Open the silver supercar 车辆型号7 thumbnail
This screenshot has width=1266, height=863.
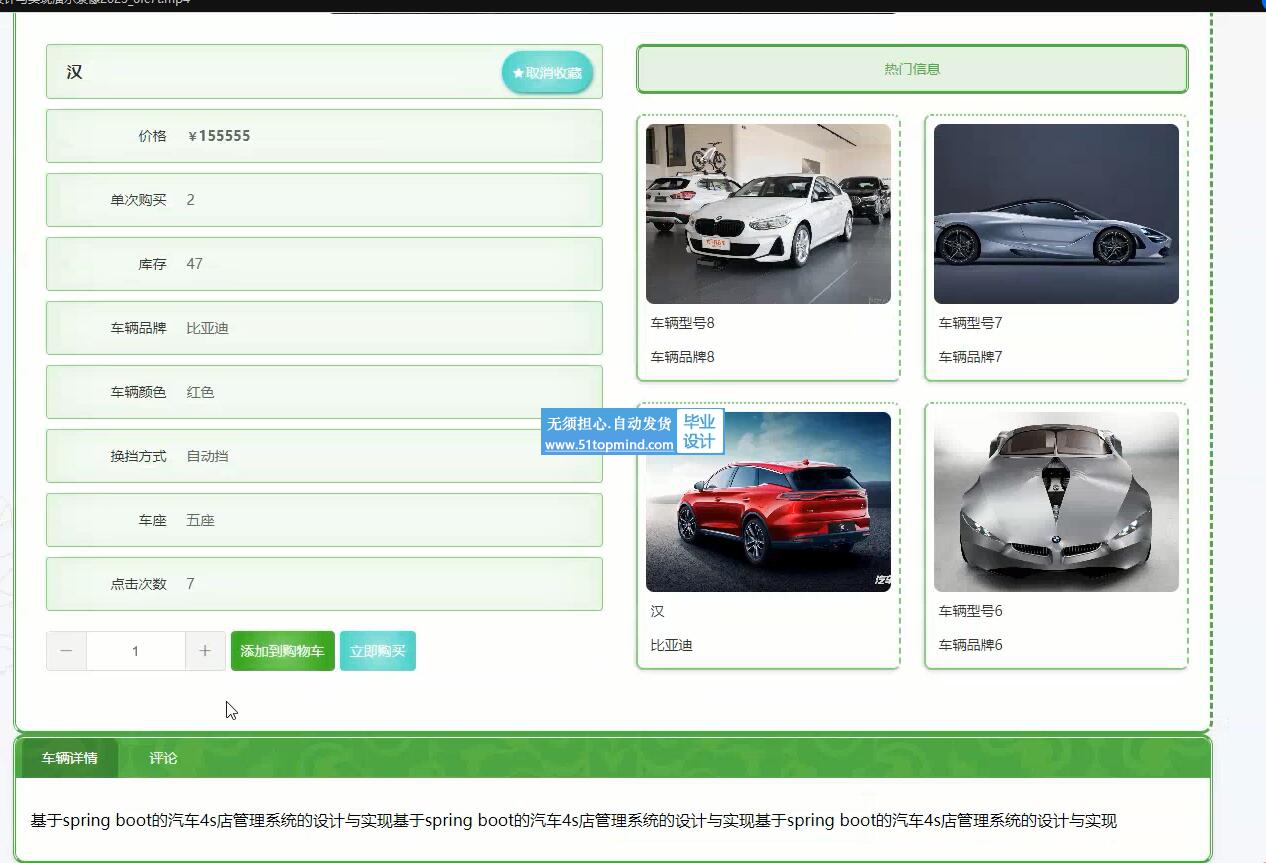tap(1056, 214)
